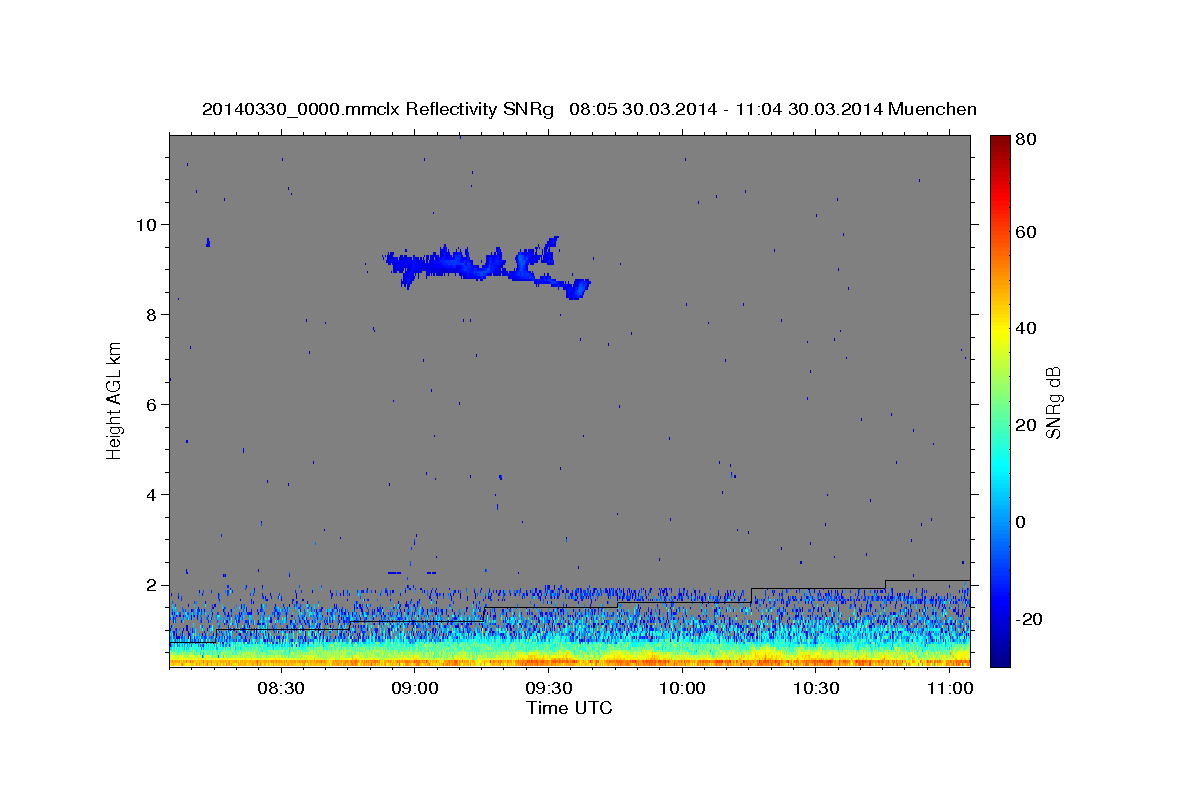Click the dark blue bottom of colorbar
Screen dimensions: 1200x800
[x=999, y=657]
